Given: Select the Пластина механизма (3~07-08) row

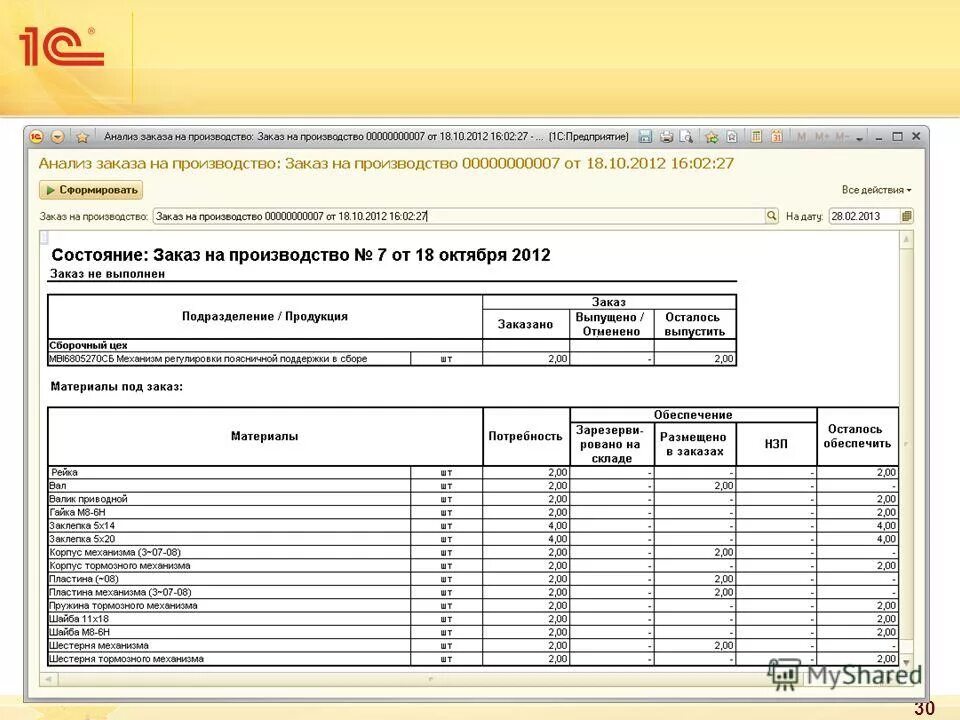Looking at the screenshot, I should click(473, 593).
